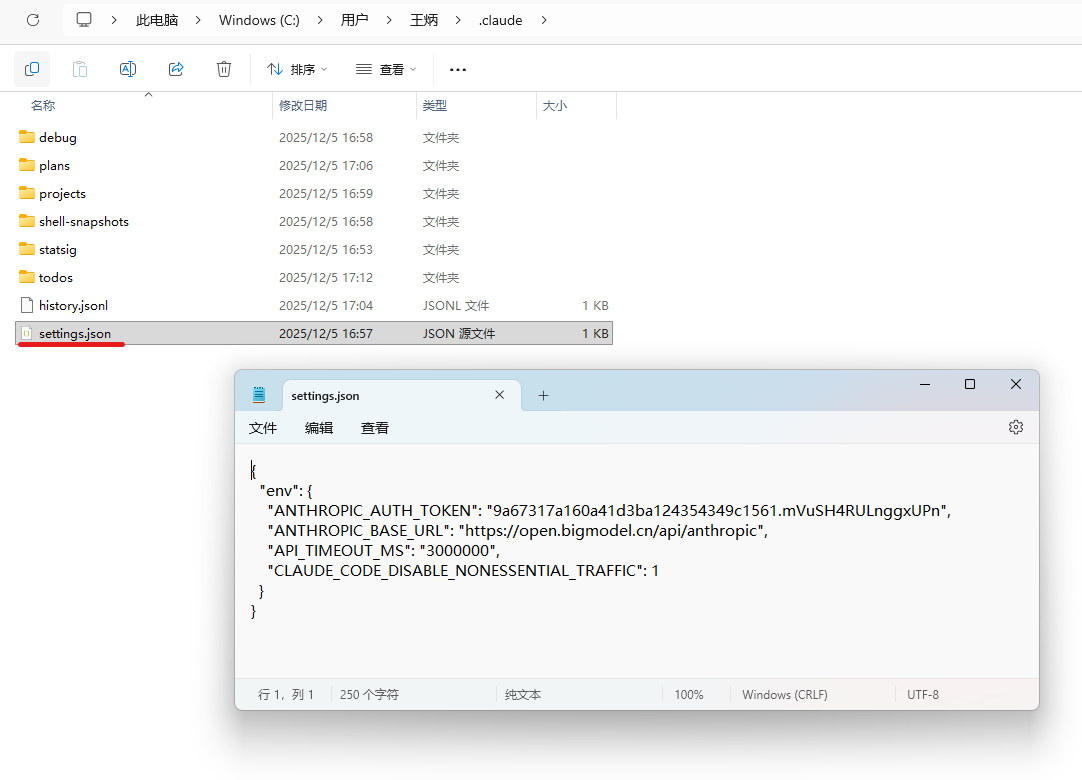
Task: Sort by the 类型 column header
Action: 435,105
